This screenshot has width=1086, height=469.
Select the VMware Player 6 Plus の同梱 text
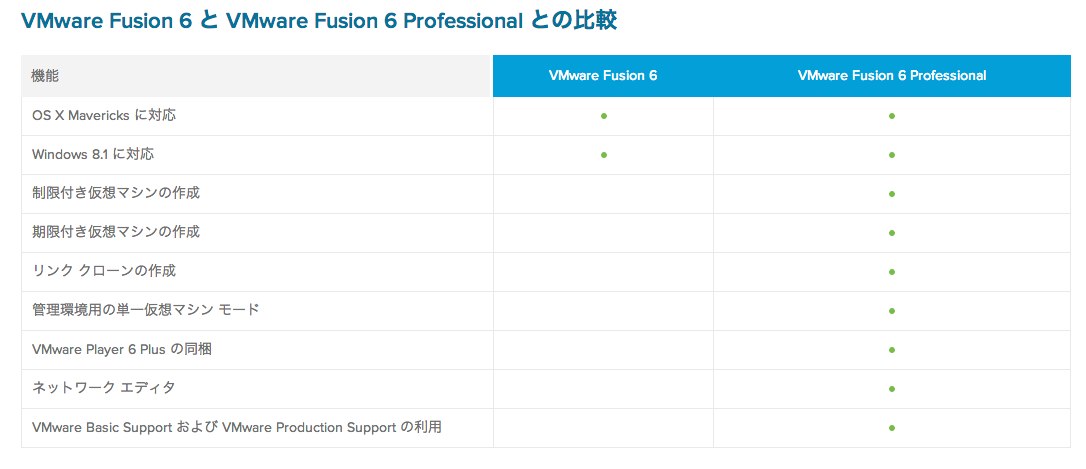click(122, 349)
